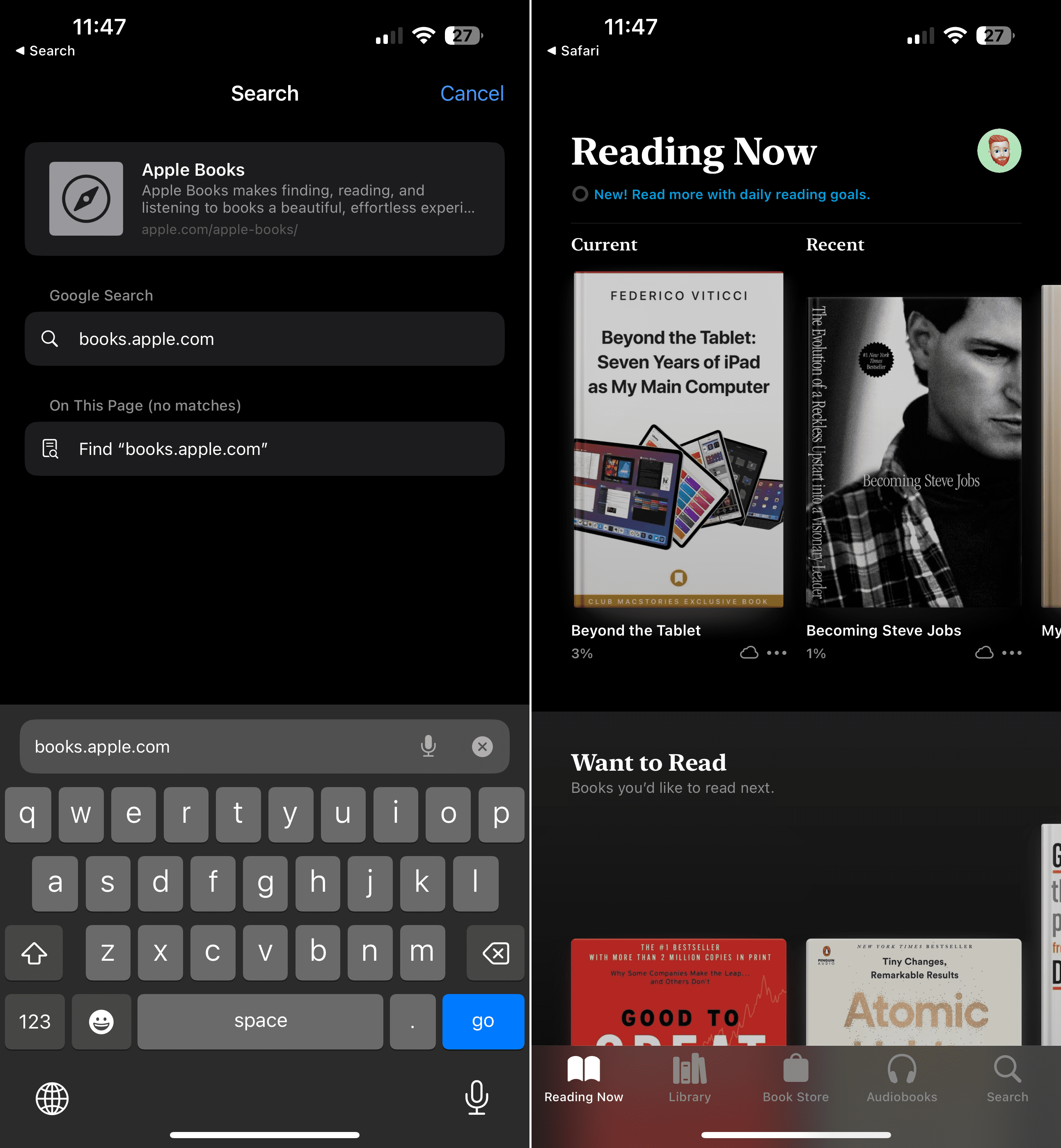Tap Cancel in the Safari search screen
This screenshot has width=1061, height=1148.
click(x=472, y=94)
